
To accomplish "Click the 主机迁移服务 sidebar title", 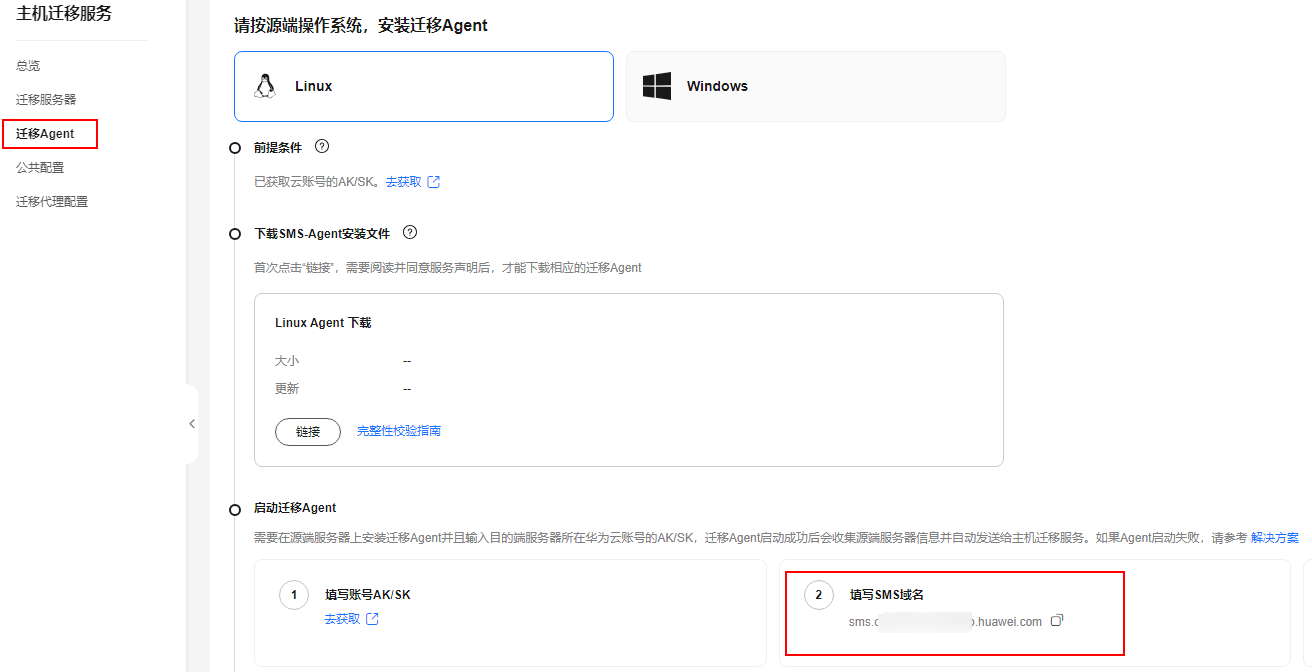I will click(64, 14).
